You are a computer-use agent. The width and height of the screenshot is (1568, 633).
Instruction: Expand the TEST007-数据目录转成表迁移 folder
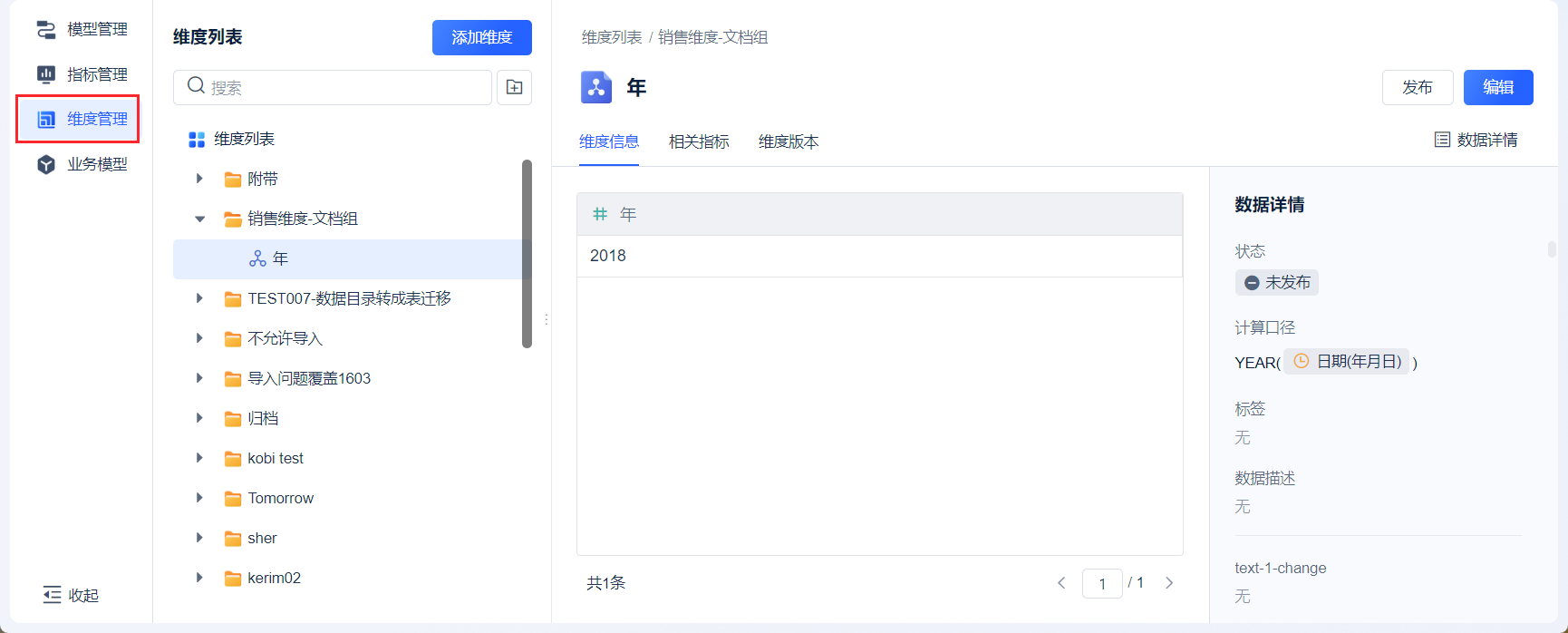[199, 298]
